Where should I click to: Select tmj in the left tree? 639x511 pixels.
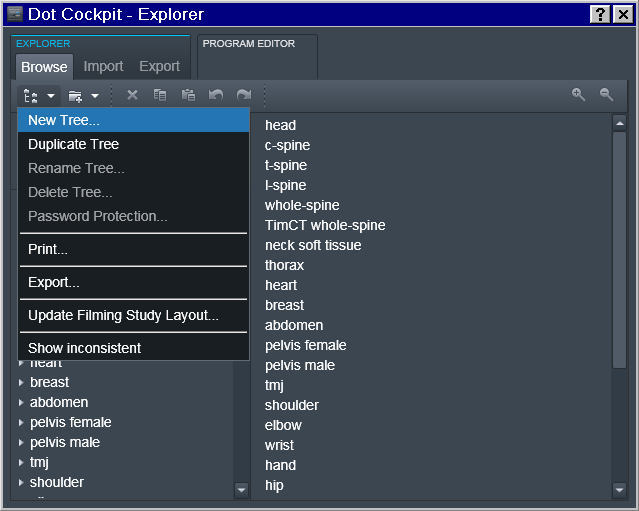(x=39, y=463)
